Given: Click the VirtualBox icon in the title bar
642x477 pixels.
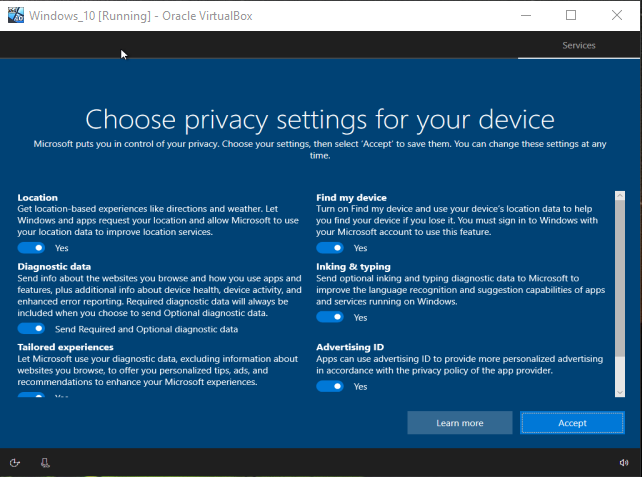Looking at the screenshot, I should click(15, 15).
